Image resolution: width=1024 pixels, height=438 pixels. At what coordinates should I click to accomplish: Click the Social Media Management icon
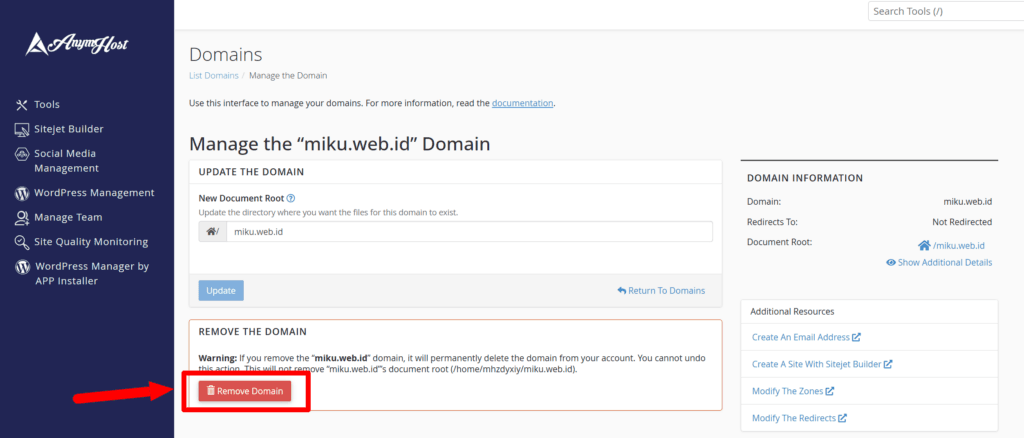(x=22, y=155)
